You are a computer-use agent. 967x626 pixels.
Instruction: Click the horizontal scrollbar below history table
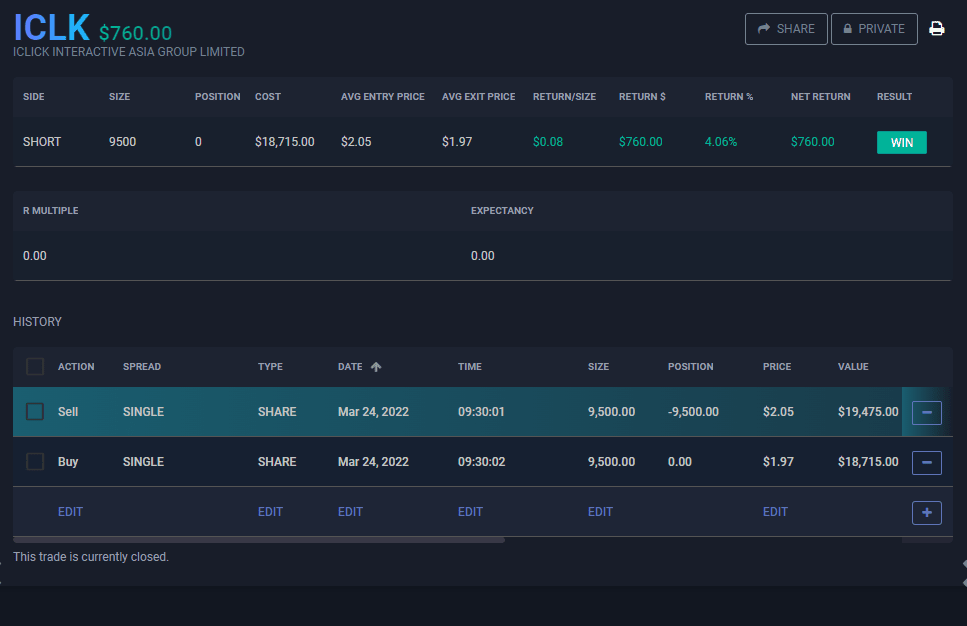click(x=260, y=540)
